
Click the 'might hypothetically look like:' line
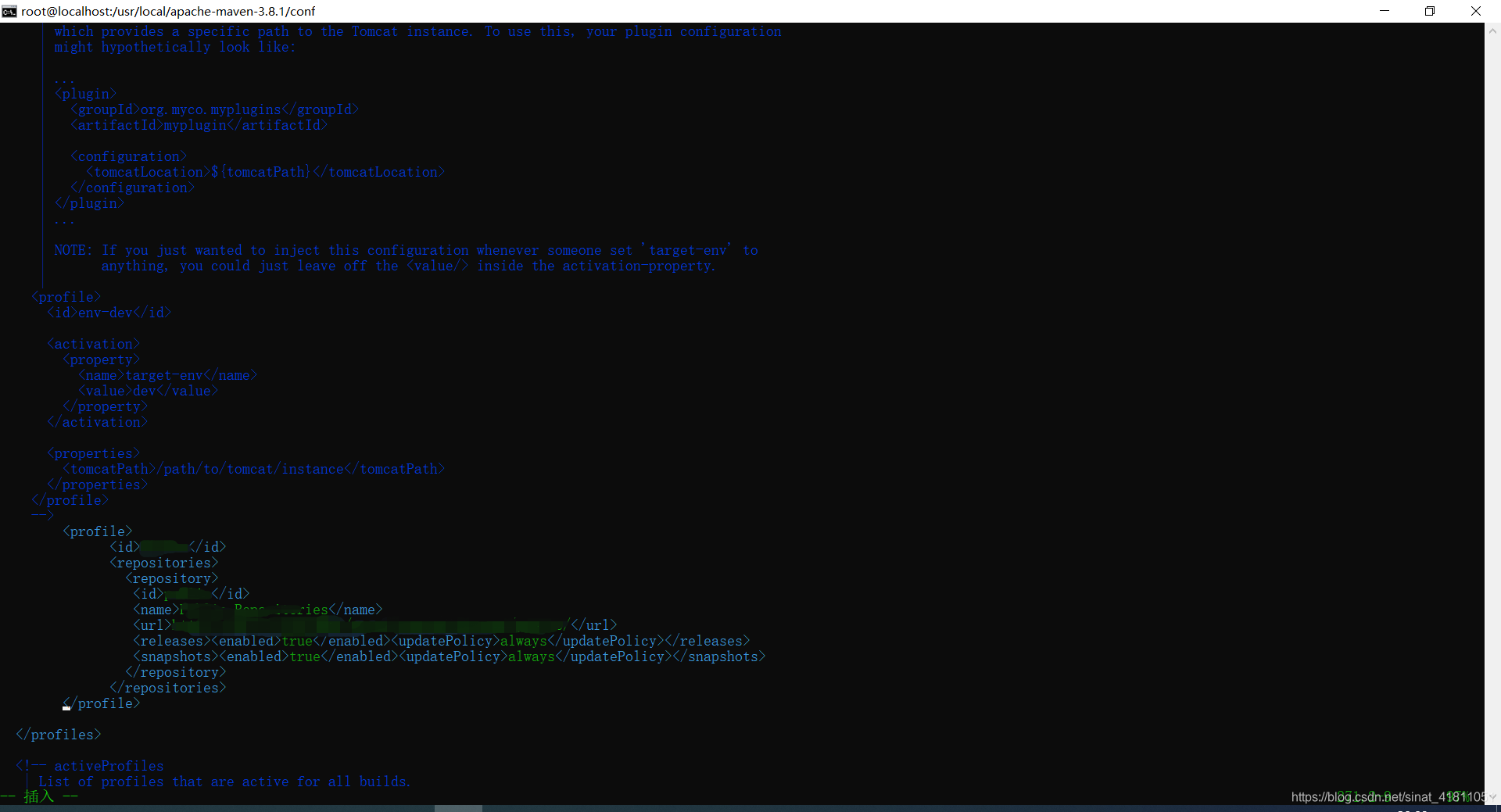175,47
